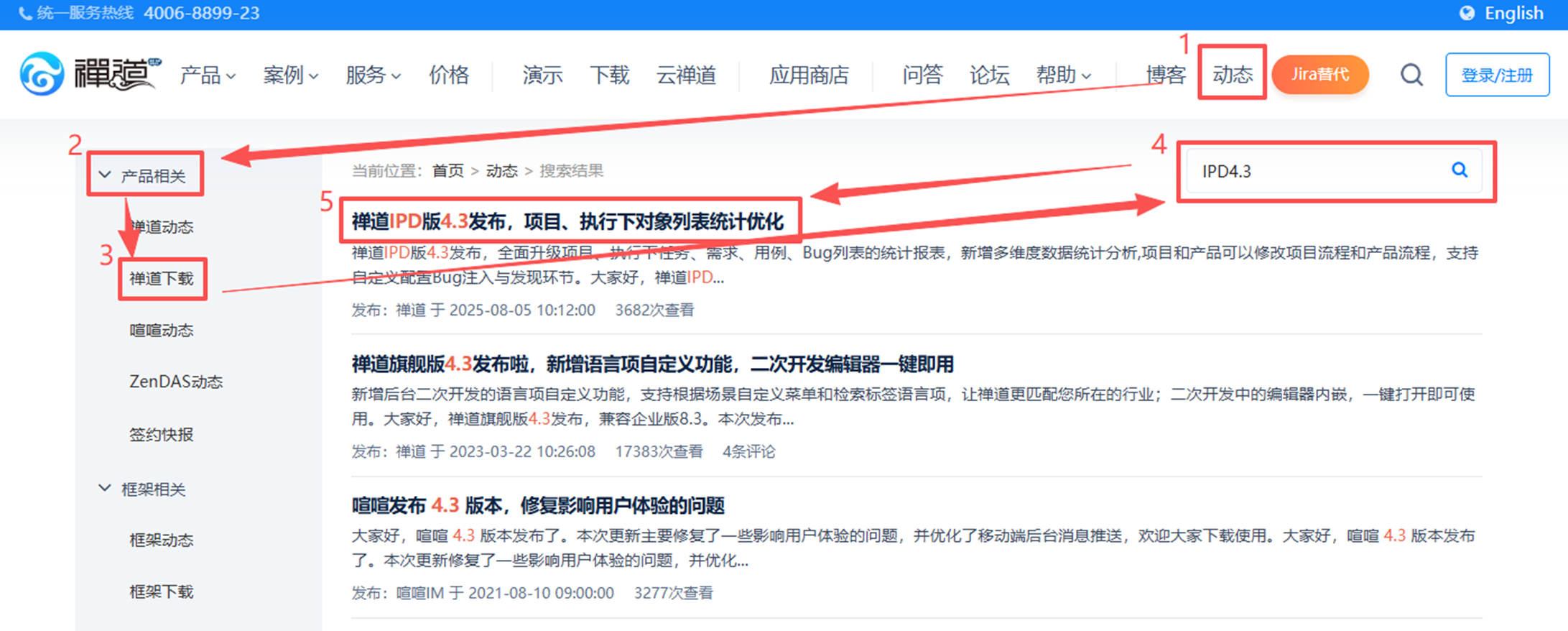
Task: Click the orange Jira替代 button
Action: click(1320, 75)
